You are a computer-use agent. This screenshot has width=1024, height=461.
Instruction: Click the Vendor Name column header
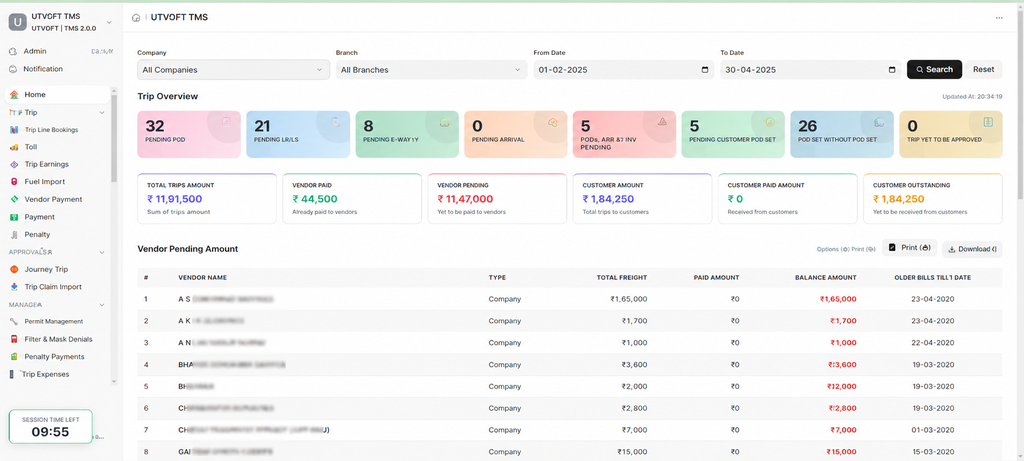click(202, 278)
